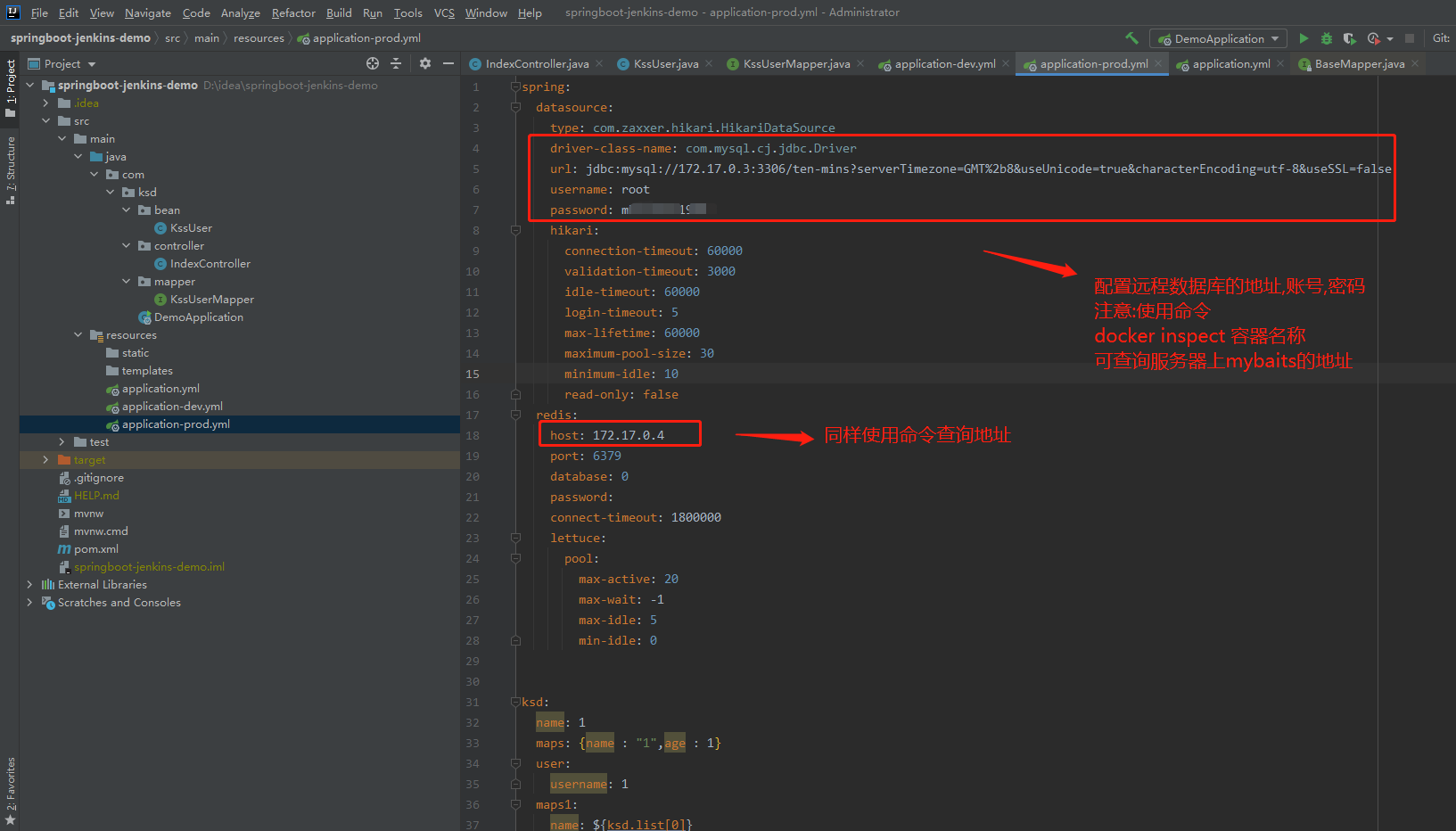Select IndexController in project tree

(210, 263)
